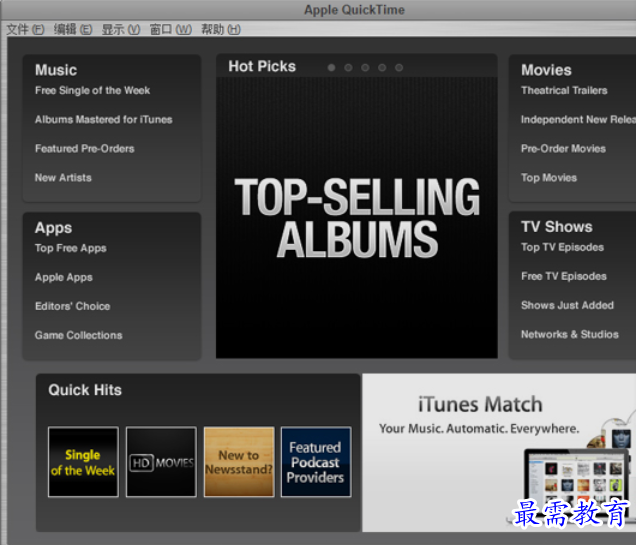
Task: Open the 窗口 (W) menu
Action: (171, 30)
